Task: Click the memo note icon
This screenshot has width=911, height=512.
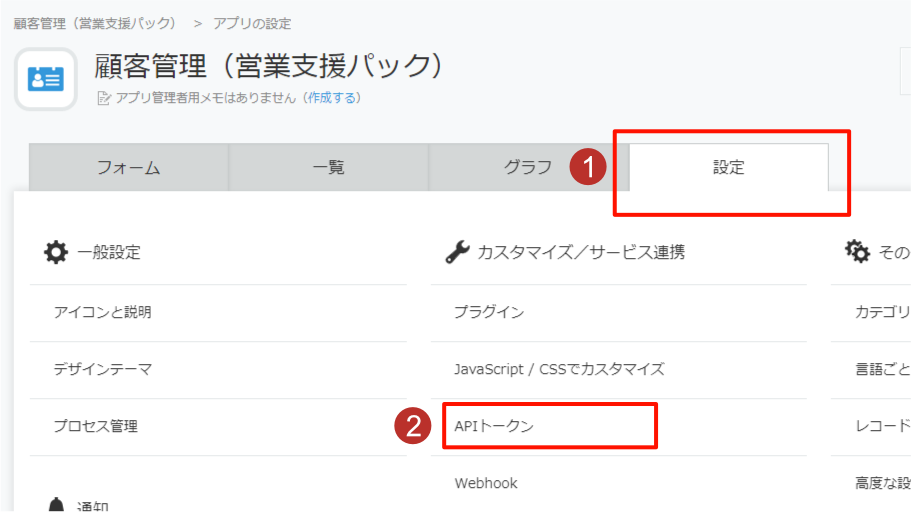Action: [x=103, y=98]
